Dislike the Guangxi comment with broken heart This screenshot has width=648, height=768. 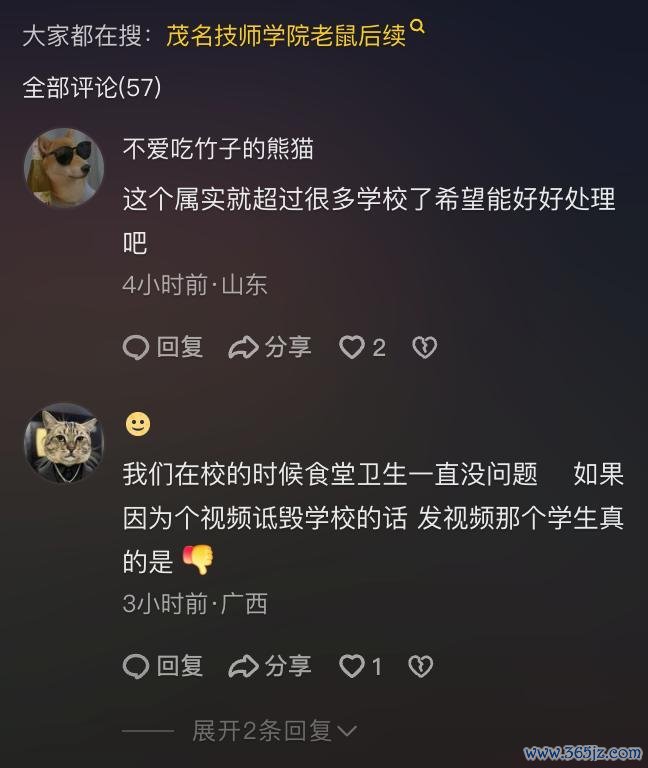tap(420, 666)
